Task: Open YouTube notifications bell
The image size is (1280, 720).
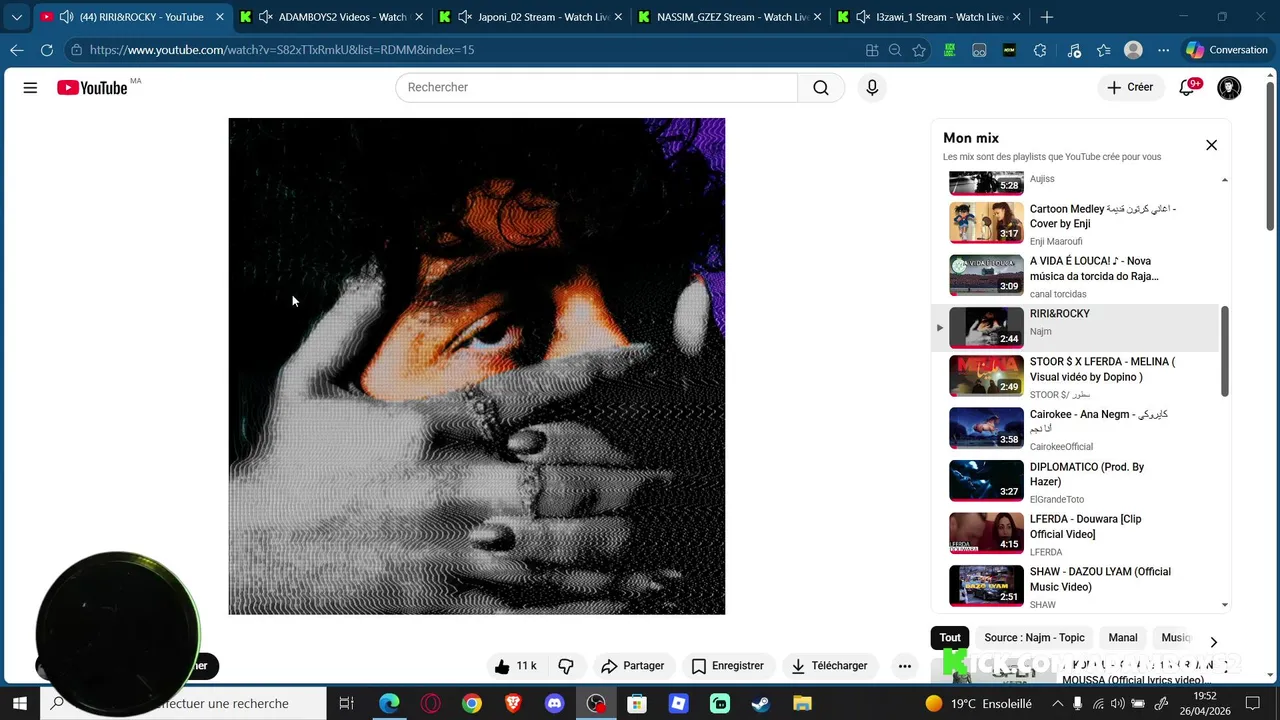Action: tap(1187, 87)
